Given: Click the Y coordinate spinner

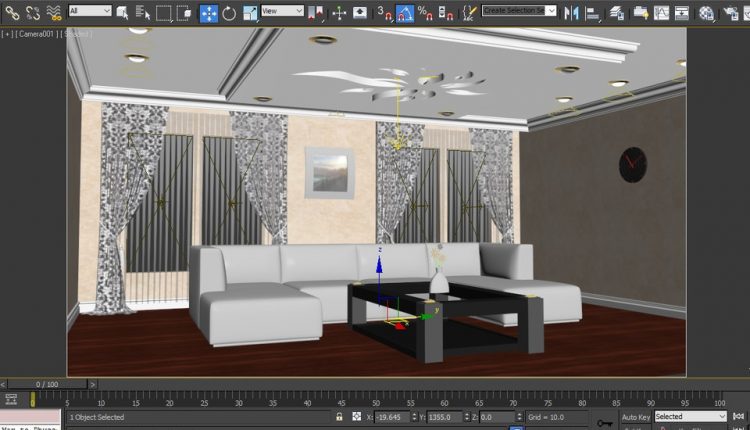Looking at the screenshot, I should coord(467,417).
